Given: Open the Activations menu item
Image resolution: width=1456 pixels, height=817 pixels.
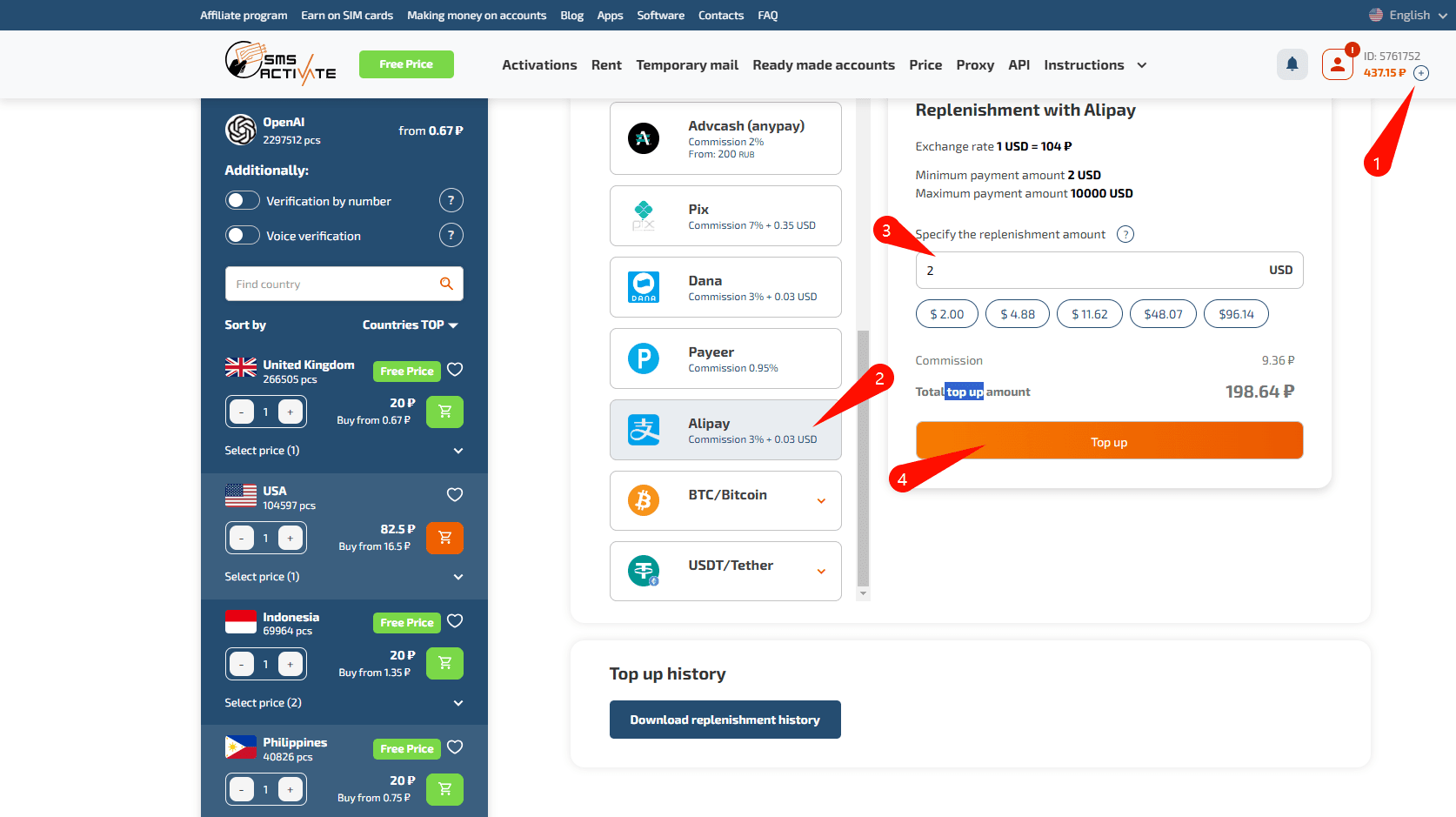Looking at the screenshot, I should pyautogui.click(x=539, y=65).
